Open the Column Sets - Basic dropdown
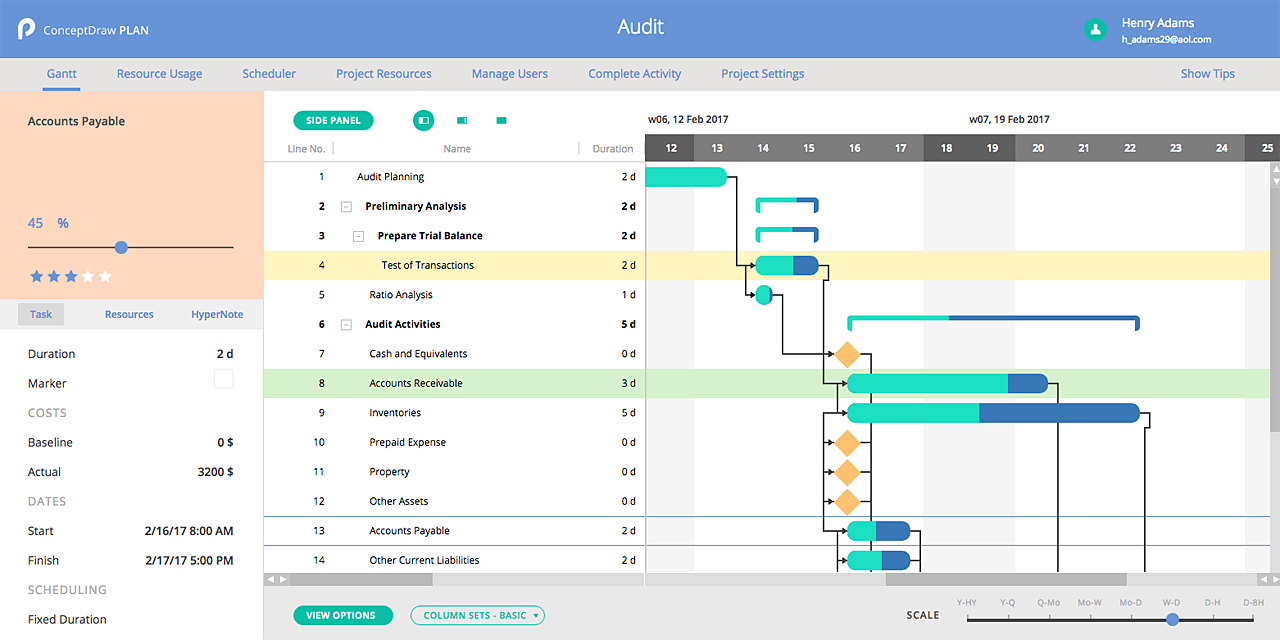 tap(477, 616)
